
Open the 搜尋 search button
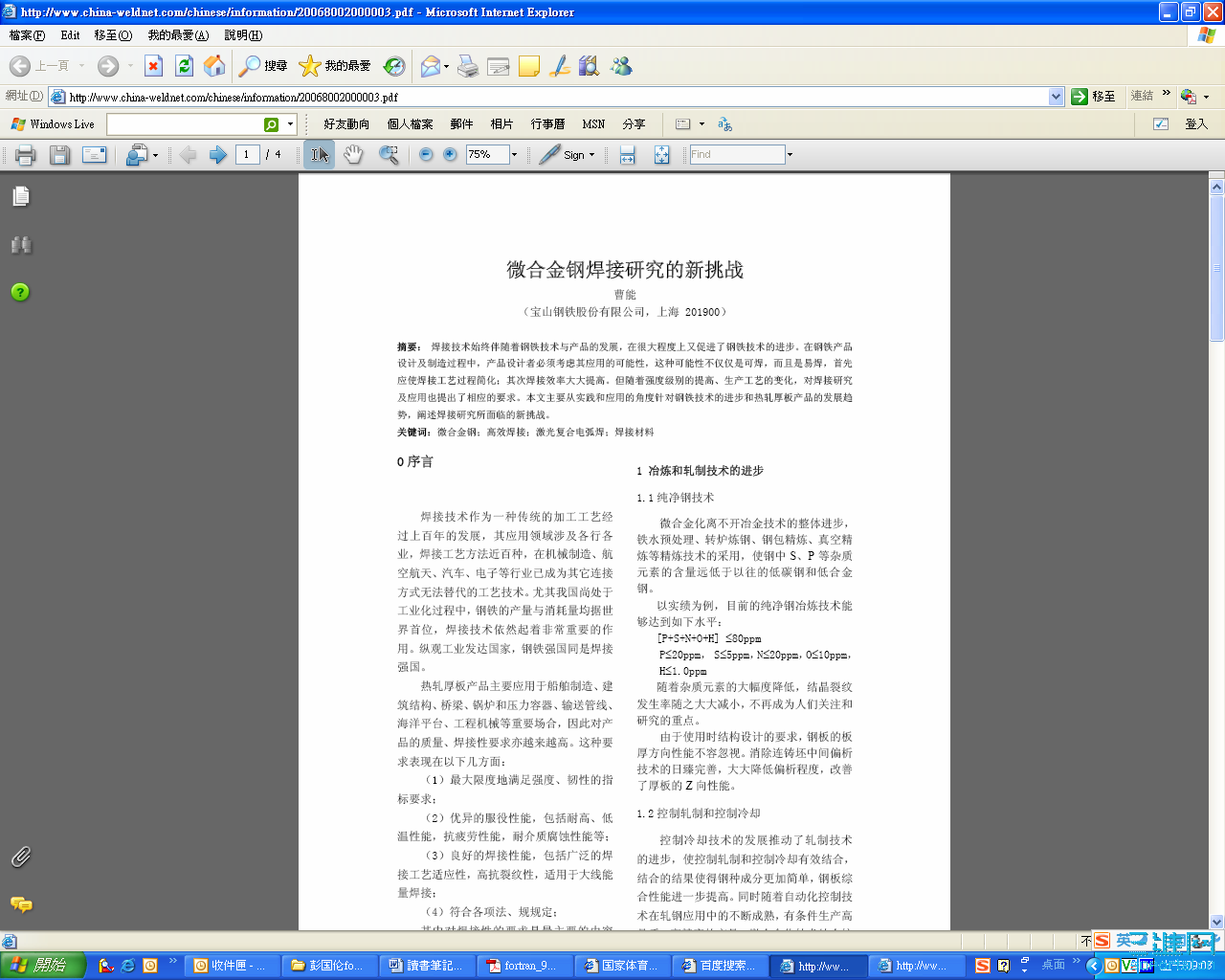pos(263,66)
